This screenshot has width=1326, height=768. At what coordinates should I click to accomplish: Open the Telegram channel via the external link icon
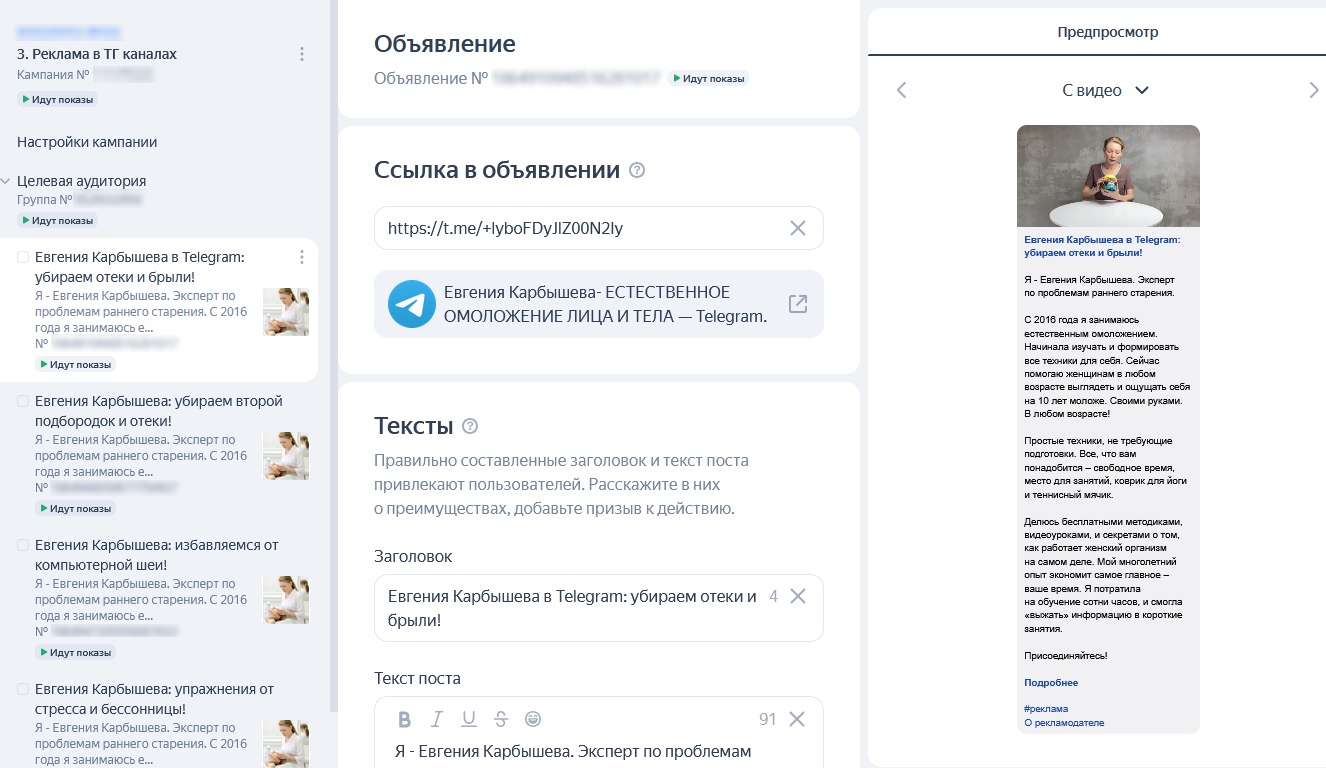click(797, 304)
